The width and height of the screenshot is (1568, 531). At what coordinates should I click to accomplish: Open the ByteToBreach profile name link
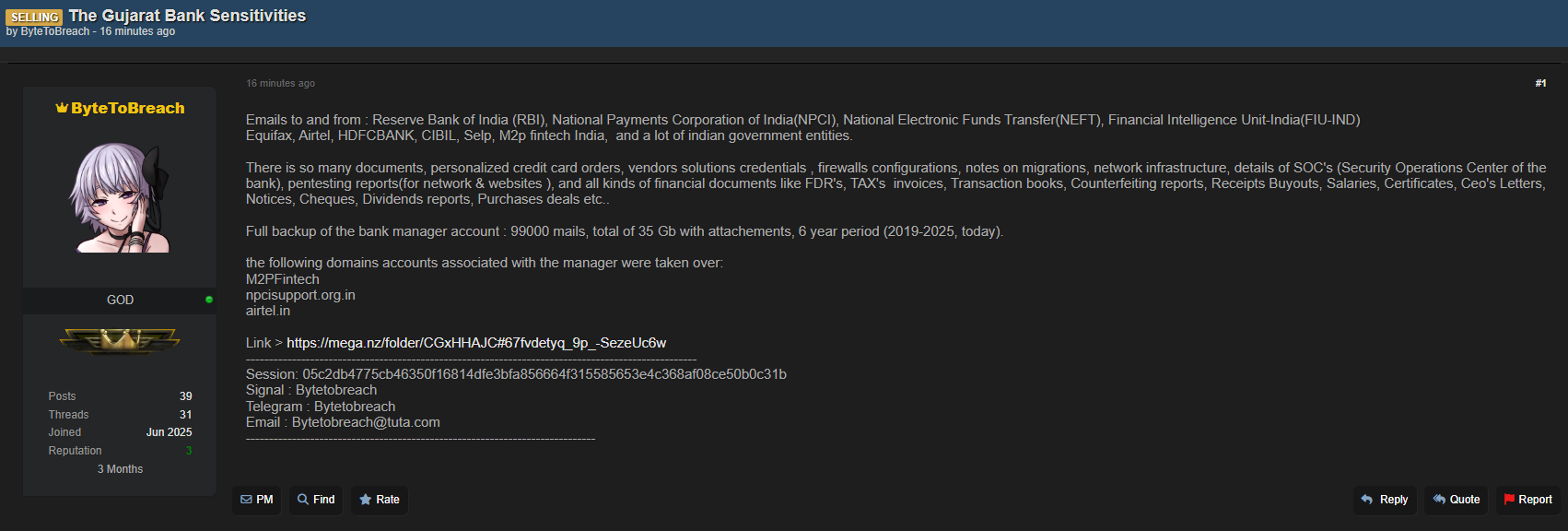[x=128, y=108]
